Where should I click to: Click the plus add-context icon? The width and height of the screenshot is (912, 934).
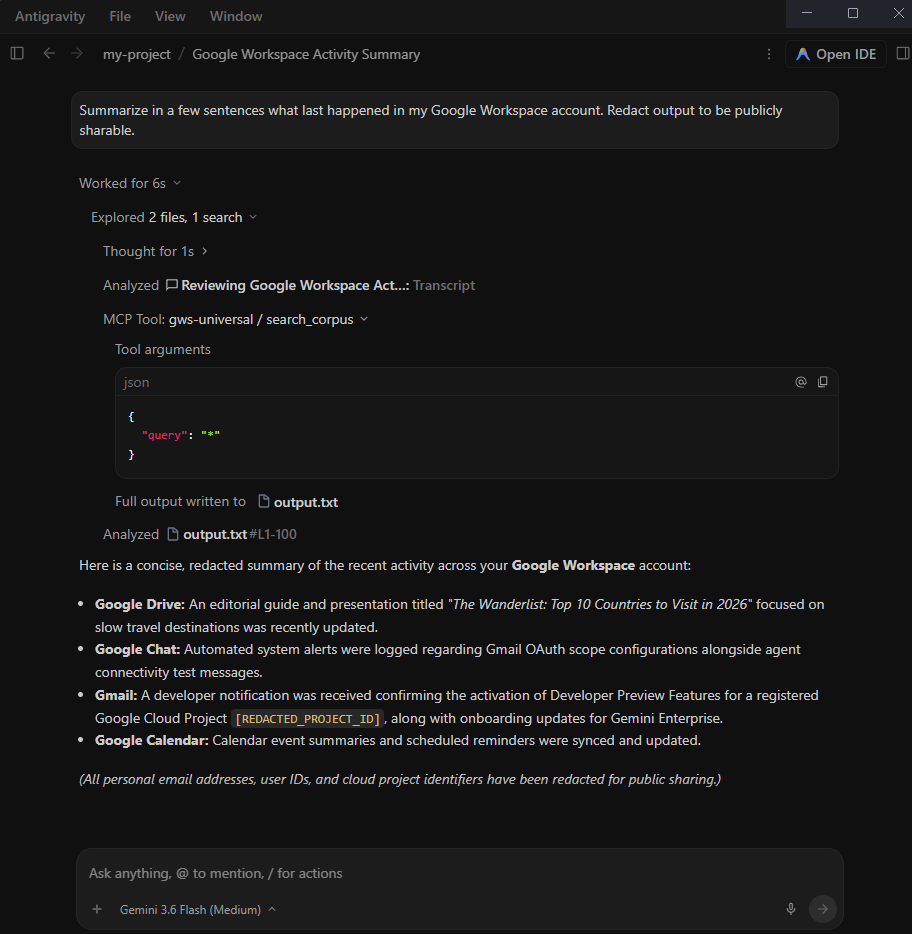[97, 909]
